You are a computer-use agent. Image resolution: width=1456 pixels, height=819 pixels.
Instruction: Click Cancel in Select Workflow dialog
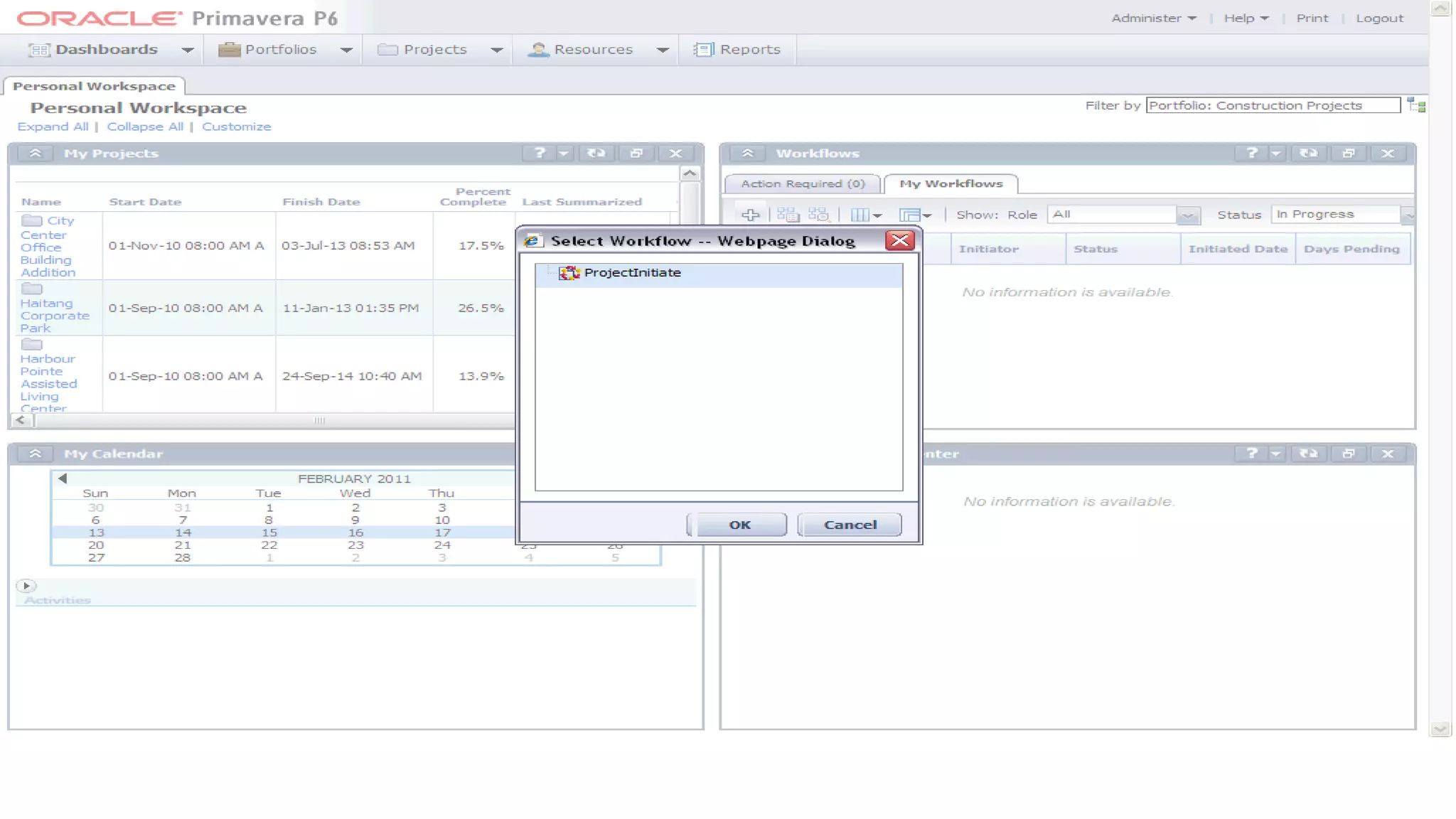tap(850, 525)
